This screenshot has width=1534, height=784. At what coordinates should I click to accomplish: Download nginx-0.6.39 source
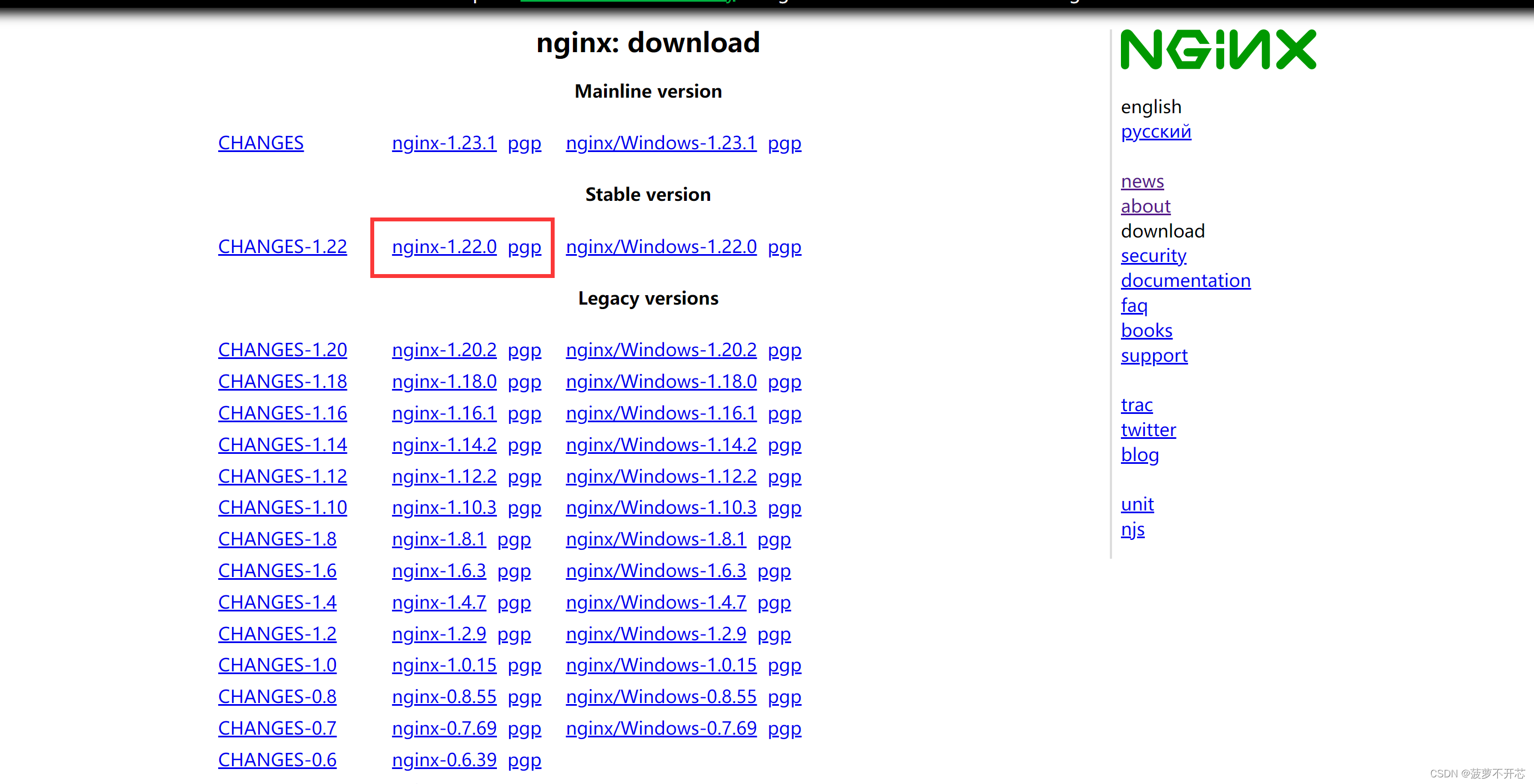[x=444, y=759]
